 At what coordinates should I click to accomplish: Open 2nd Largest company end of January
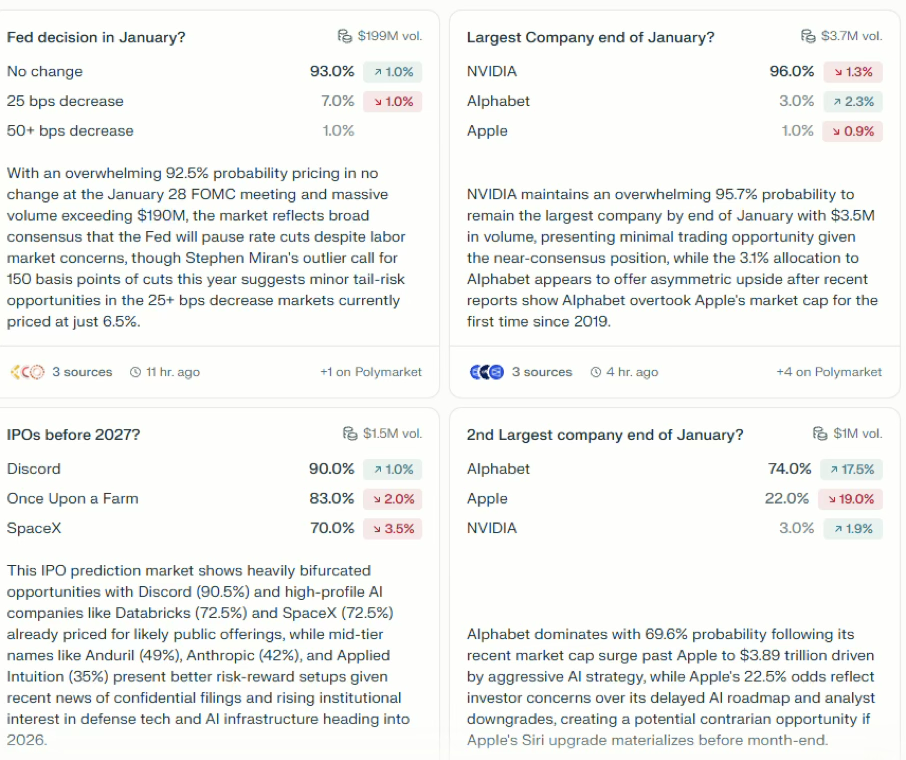coord(605,435)
